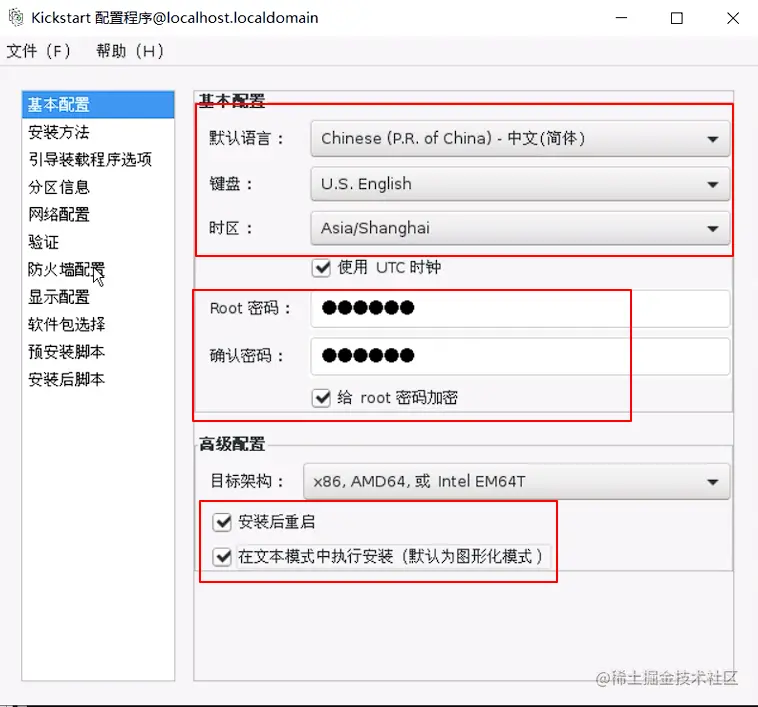Viewport: 758px width, 707px height.
Task: Open 防火墙配置 section
Action: [98, 269]
